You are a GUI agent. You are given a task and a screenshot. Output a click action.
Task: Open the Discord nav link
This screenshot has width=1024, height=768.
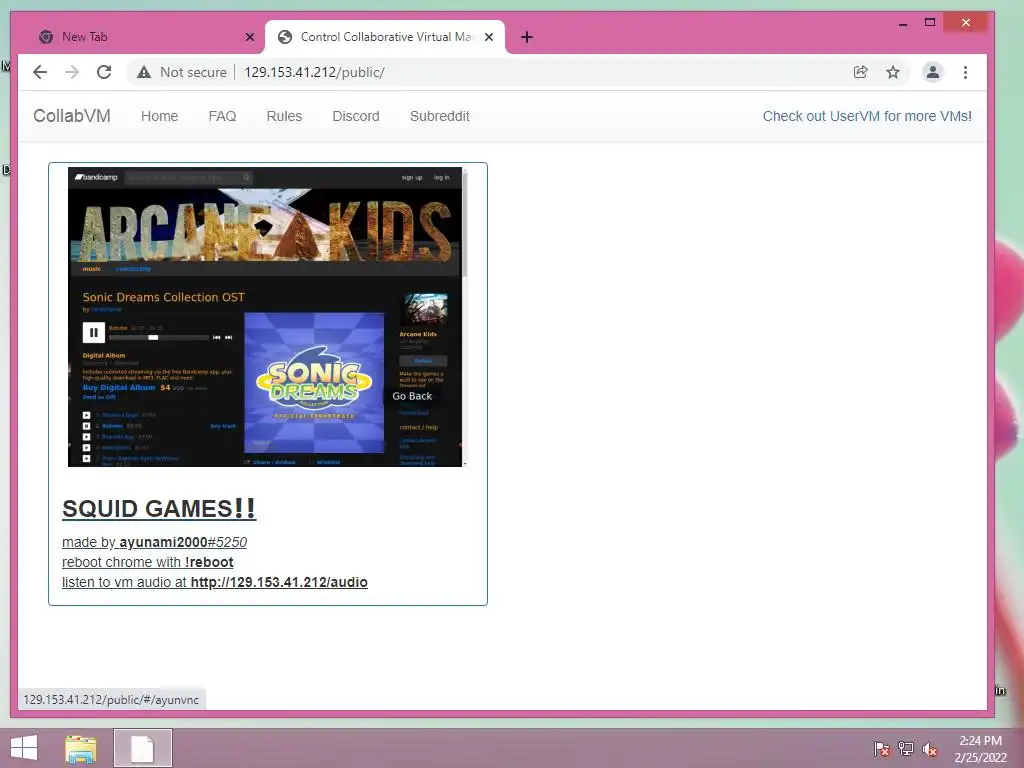[x=356, y=116]
